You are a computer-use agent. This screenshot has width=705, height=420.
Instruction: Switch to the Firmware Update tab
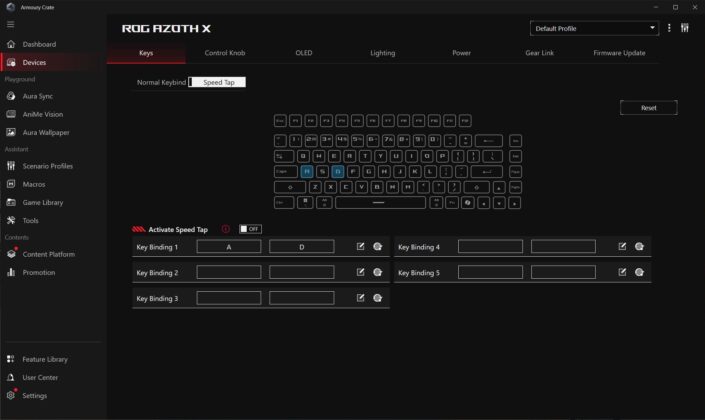pos(619,53)
